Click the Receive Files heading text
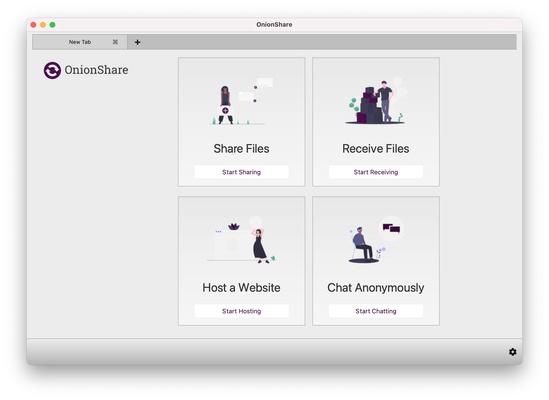549x400 pixels. click(376, 149)
